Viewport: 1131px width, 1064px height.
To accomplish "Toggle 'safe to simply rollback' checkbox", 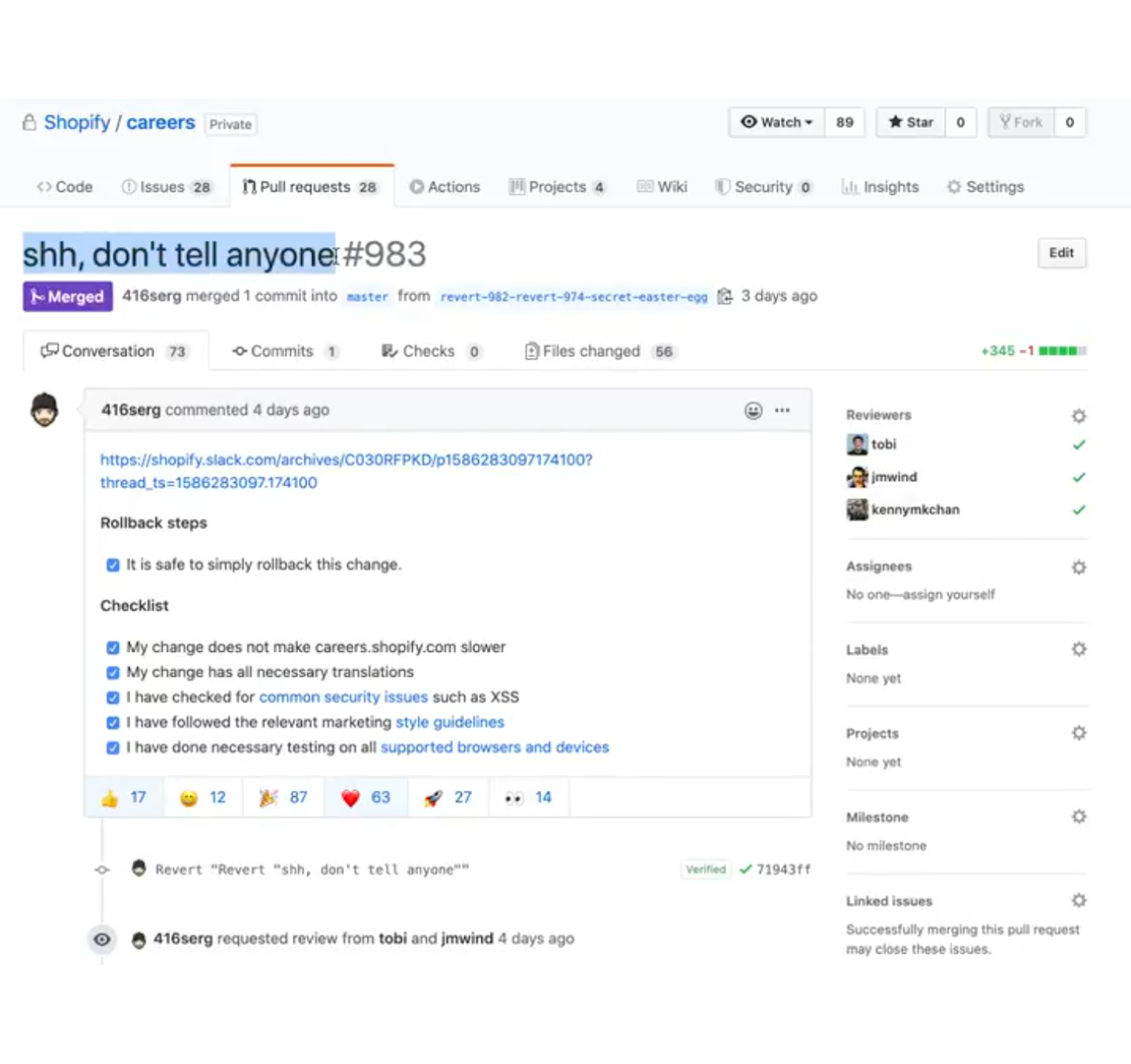I will coord(113,565).
